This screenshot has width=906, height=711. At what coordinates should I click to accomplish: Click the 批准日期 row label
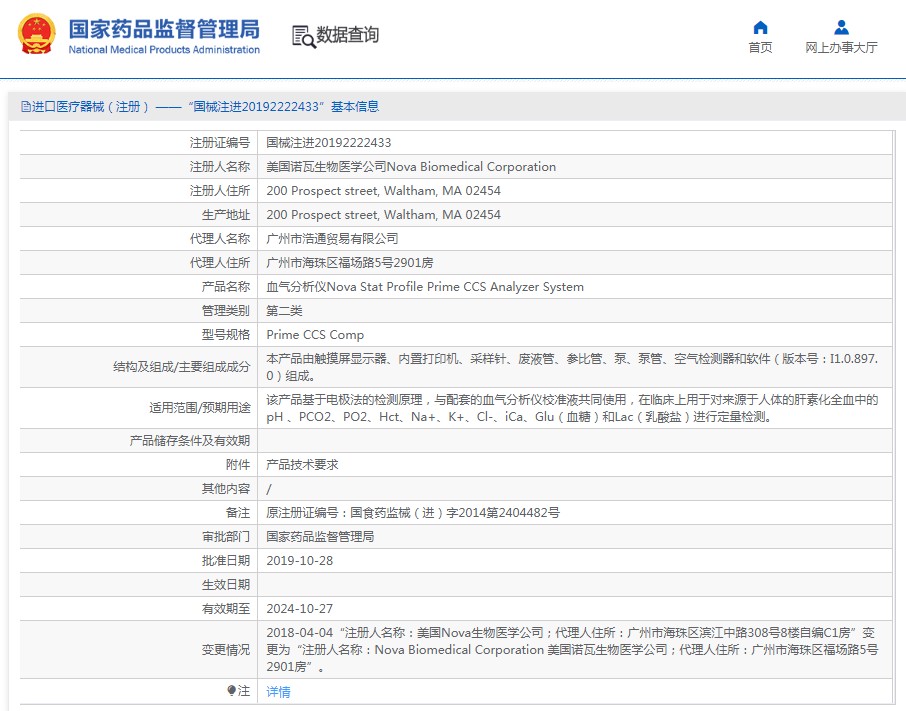coord(226,561)
